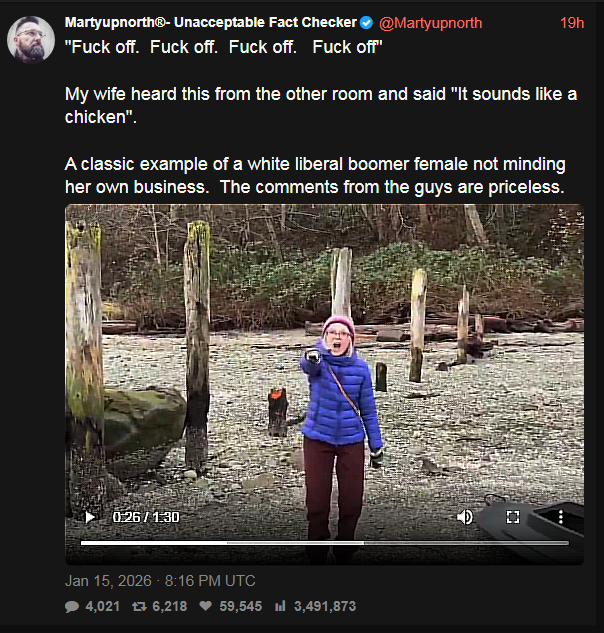Open the @Martyupnorth handle link
This screenshot has width=604, height=633.
coord(431,23)
